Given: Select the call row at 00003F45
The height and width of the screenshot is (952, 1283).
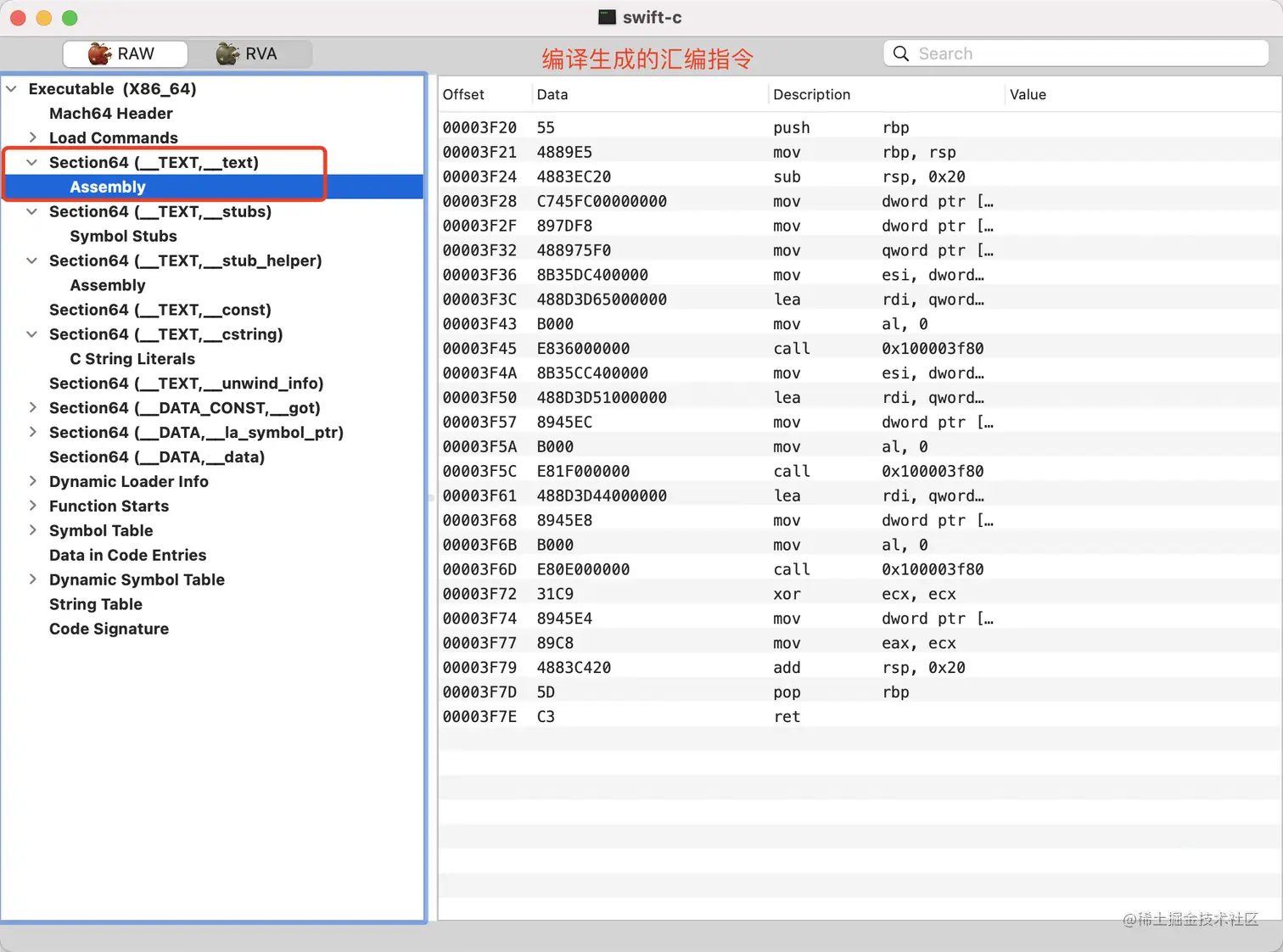Looking at the screenshot, I should pos(859,349).
